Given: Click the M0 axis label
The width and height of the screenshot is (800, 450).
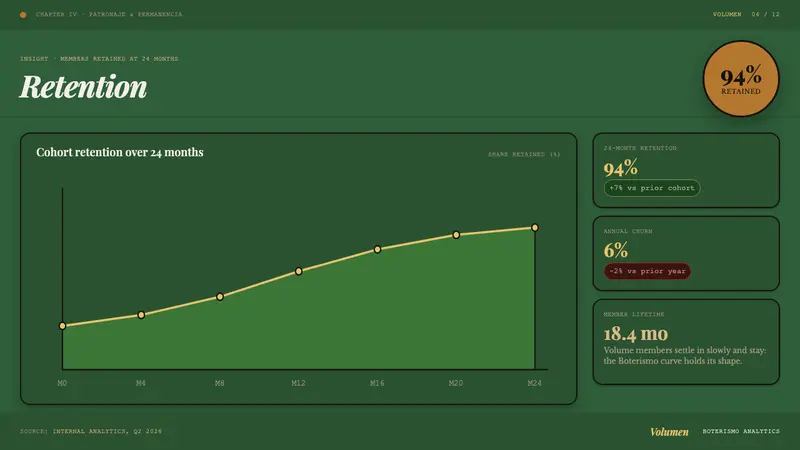Looking at the screenshot, I should click(62, 383).
